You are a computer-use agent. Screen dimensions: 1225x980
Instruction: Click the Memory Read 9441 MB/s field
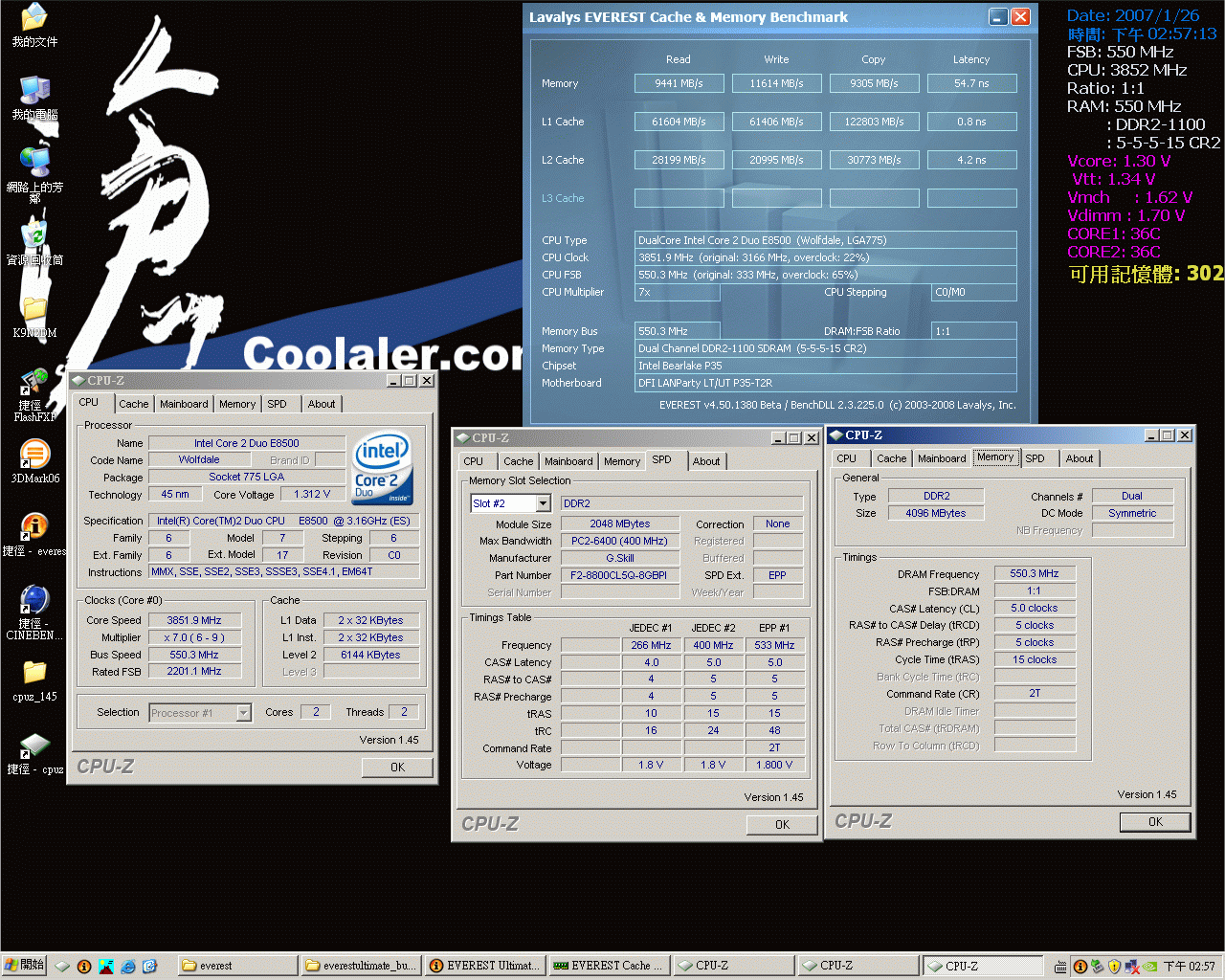(x=679, y=83)
